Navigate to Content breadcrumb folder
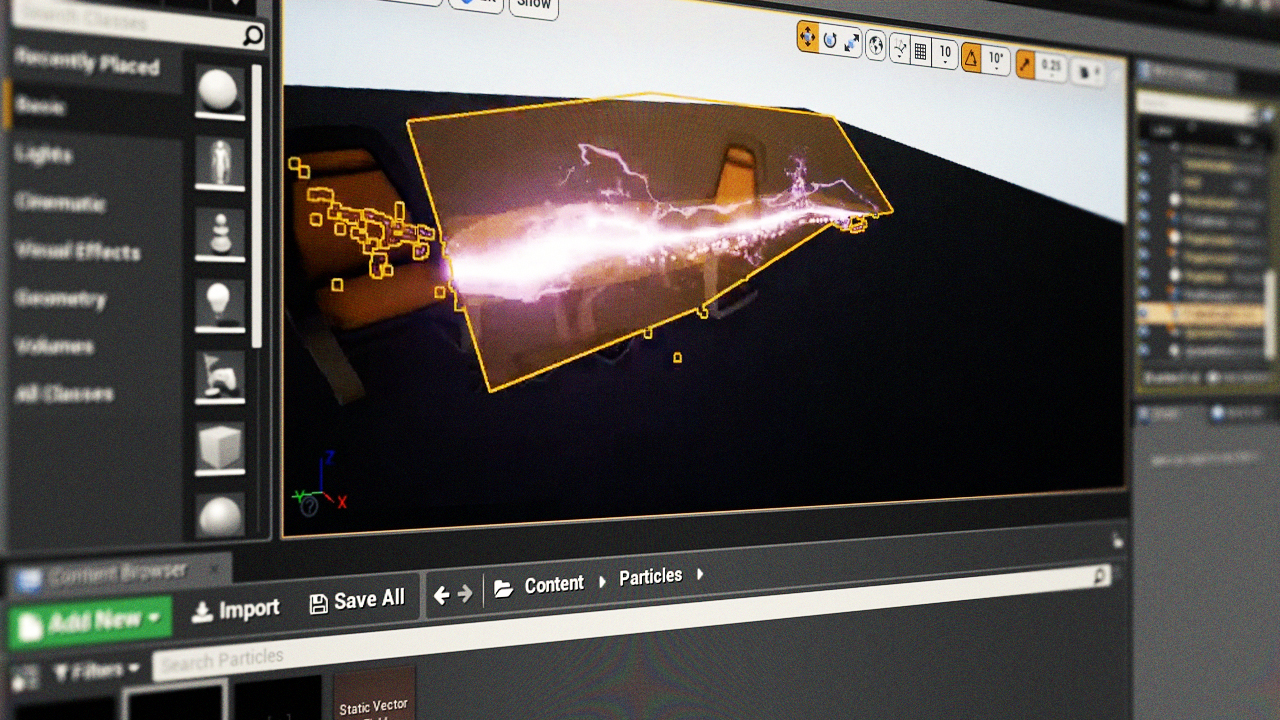Viewport: 1280px width, 720px height. (x=554, y=584)
